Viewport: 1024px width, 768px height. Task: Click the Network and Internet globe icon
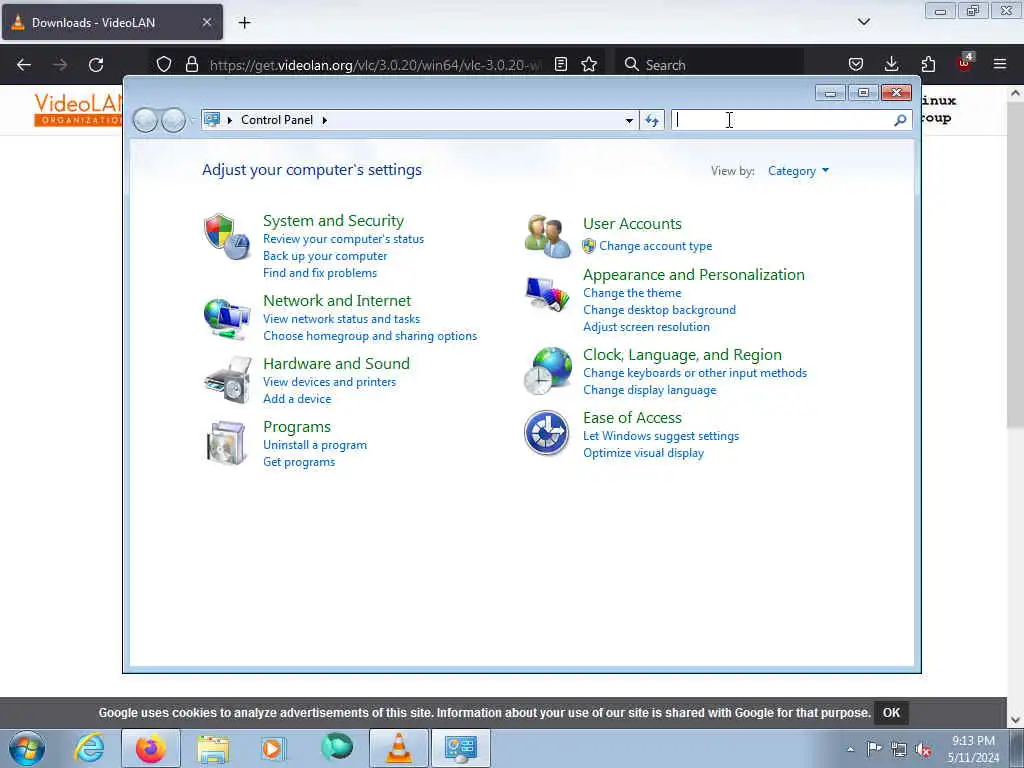pyautogui.click(x=227, y=319)
